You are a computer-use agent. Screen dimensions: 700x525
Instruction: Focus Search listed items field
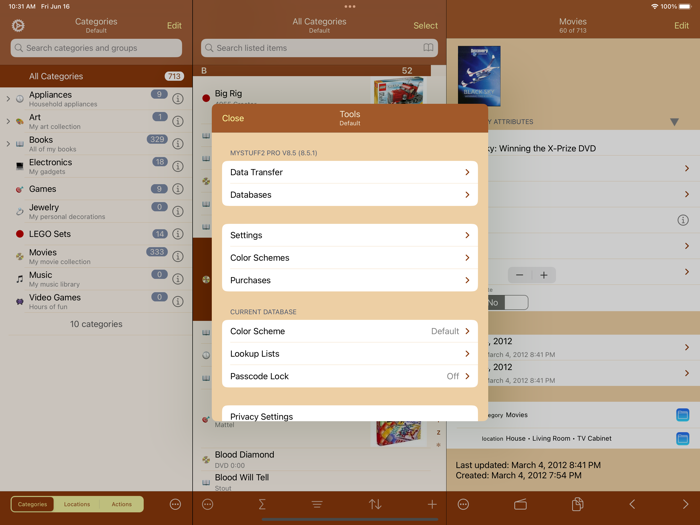point(319,48)
